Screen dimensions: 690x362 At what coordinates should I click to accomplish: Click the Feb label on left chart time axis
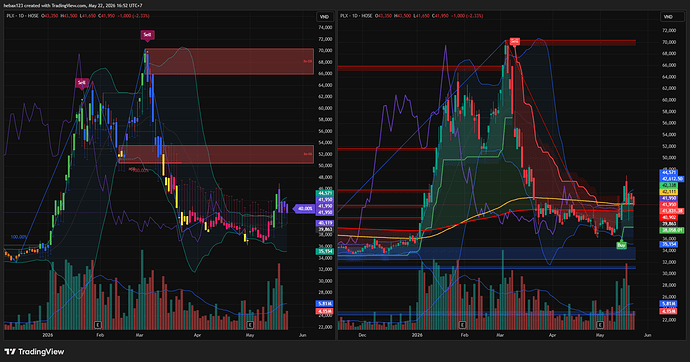100,335
